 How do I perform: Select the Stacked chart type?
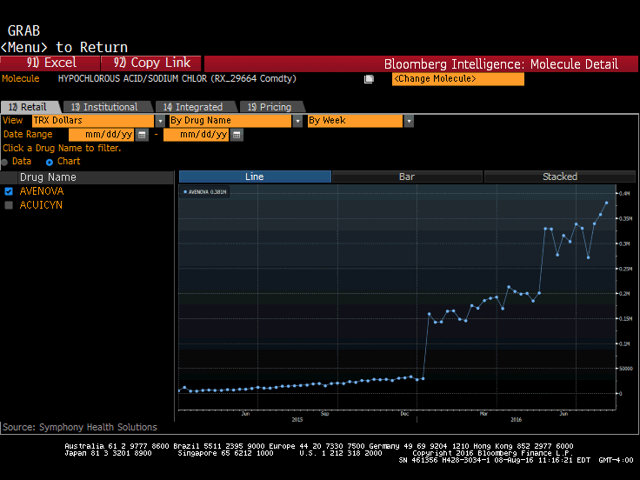(560, 177)
